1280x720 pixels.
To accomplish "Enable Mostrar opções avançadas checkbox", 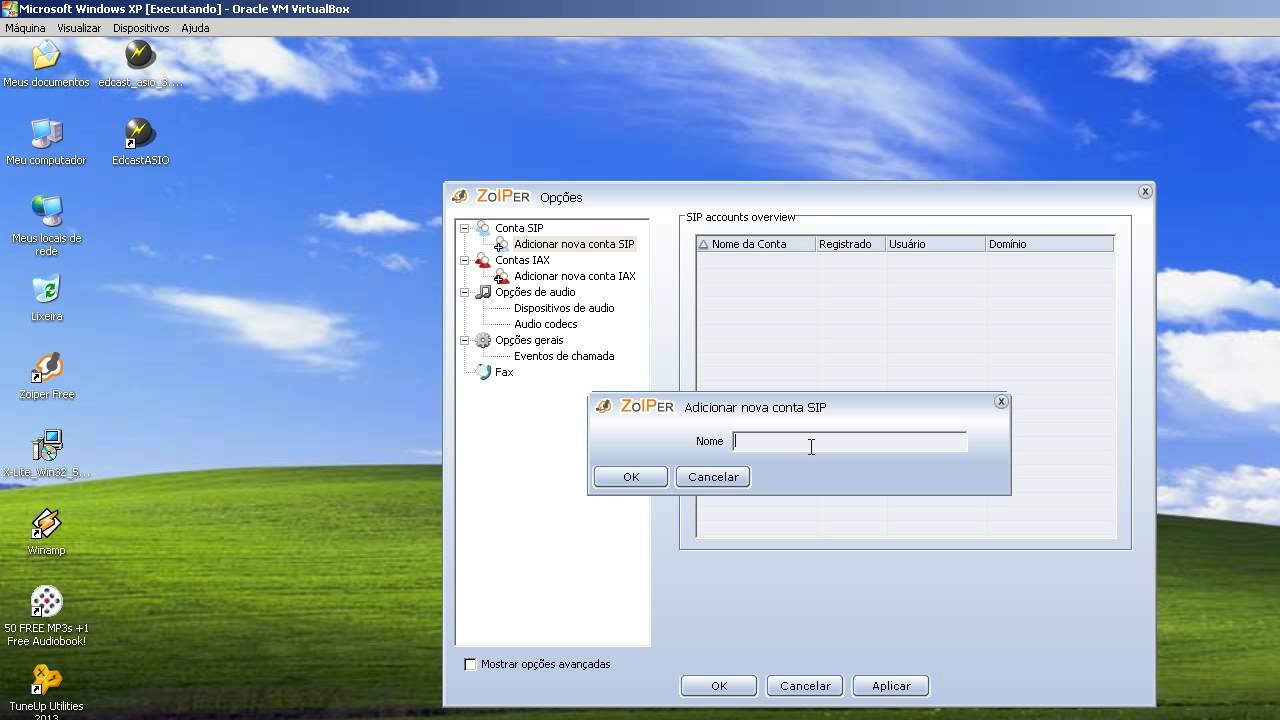I will (470, 664).
